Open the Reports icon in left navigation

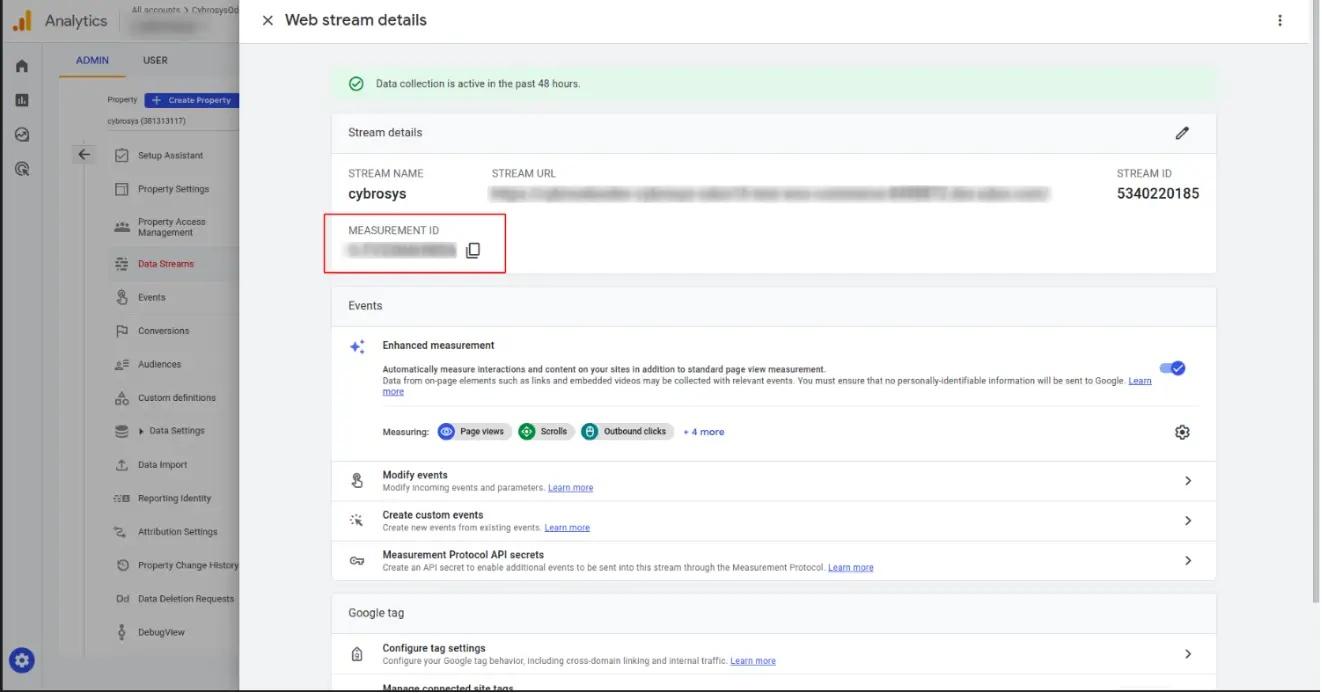pyautogui.click(x=21, y=99)
